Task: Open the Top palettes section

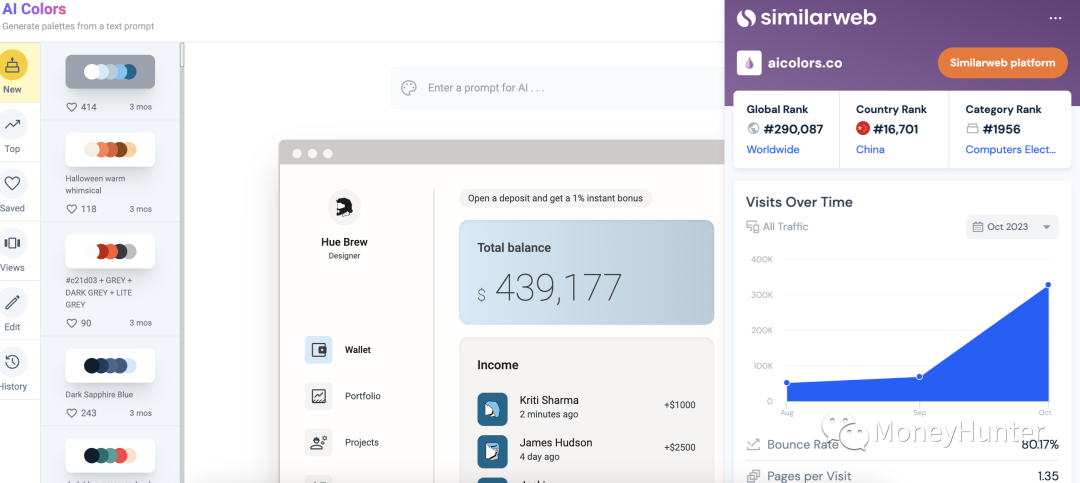Action: [x=13, y=125]
